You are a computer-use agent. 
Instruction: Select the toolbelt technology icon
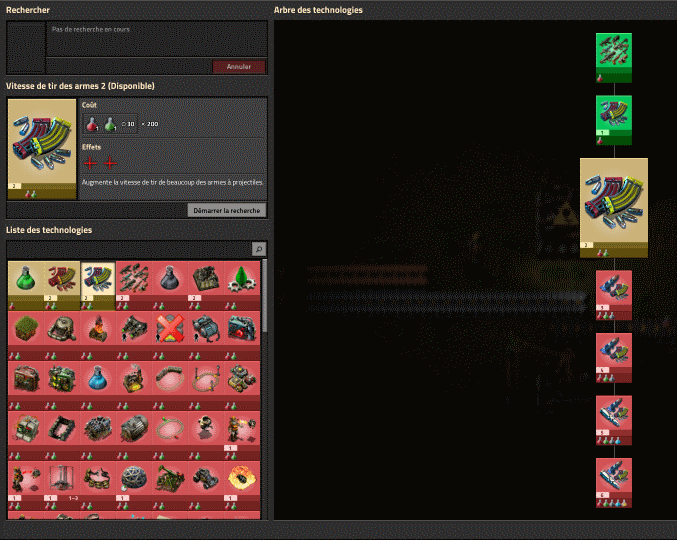click(98, 486)
